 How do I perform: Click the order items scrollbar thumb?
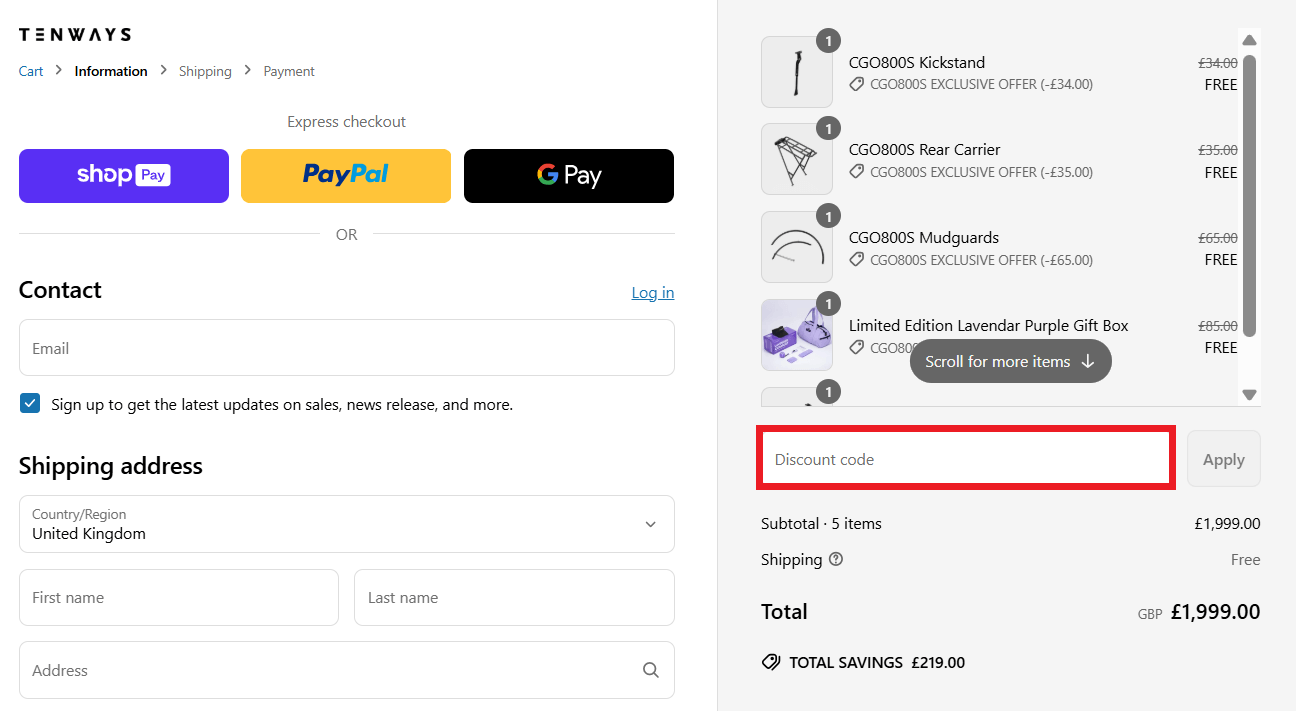tap(1249, 195)
